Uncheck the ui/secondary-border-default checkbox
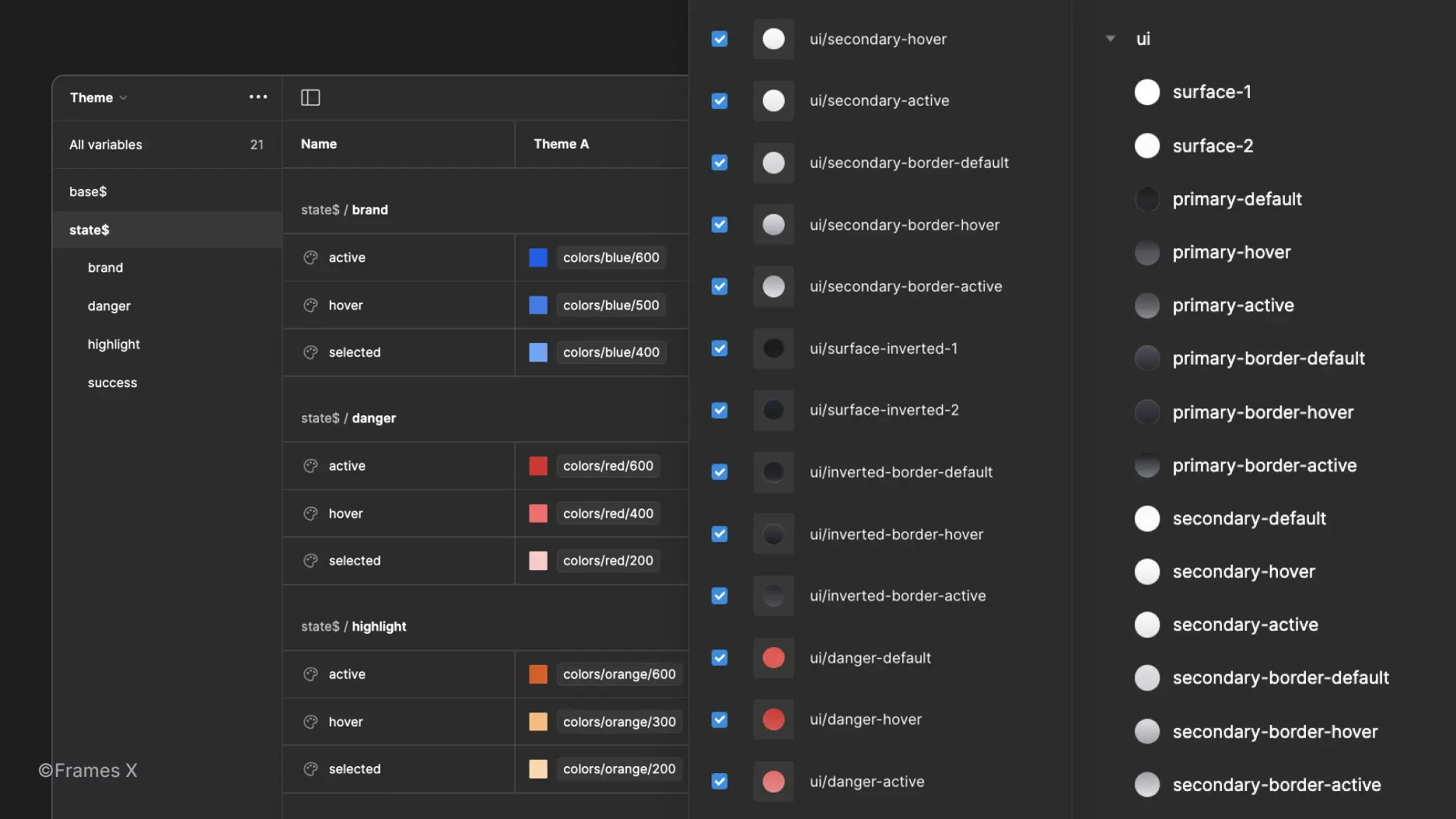Screen dimensions: 1456x819 click(x=719, y=163)
